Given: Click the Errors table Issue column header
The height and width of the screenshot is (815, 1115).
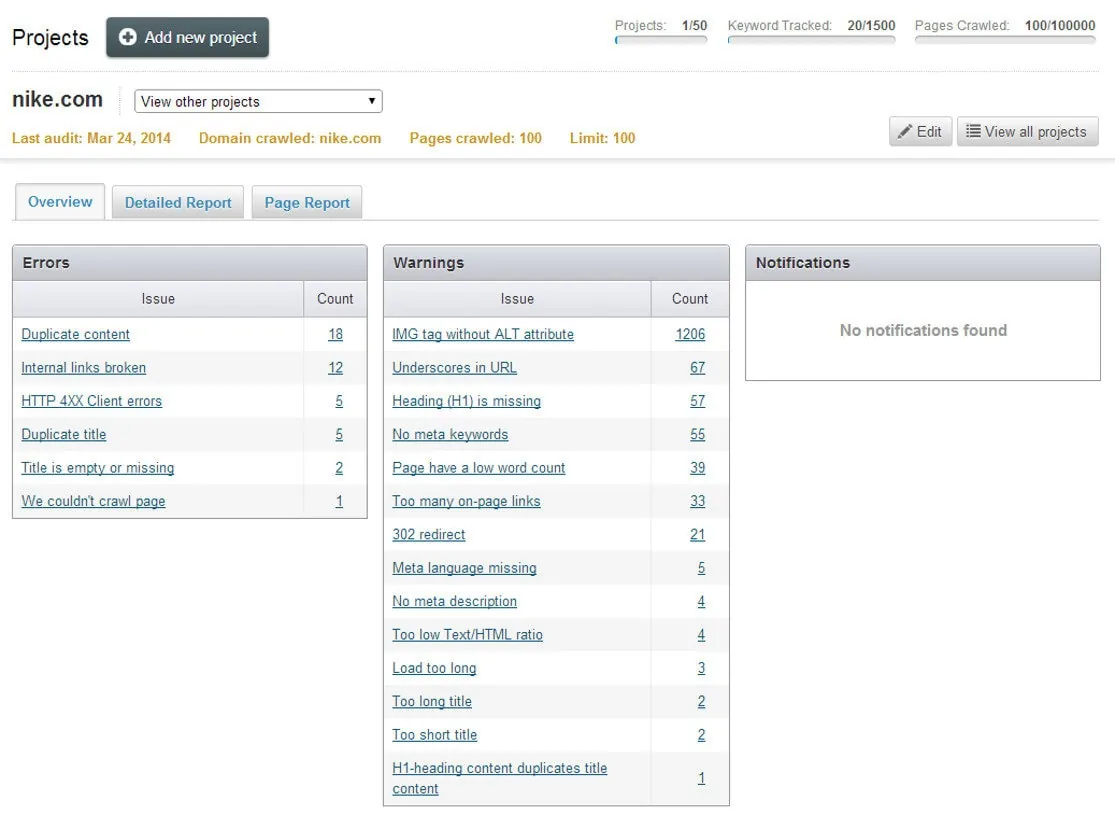Looking at the screenshot, I should (158, 299).
